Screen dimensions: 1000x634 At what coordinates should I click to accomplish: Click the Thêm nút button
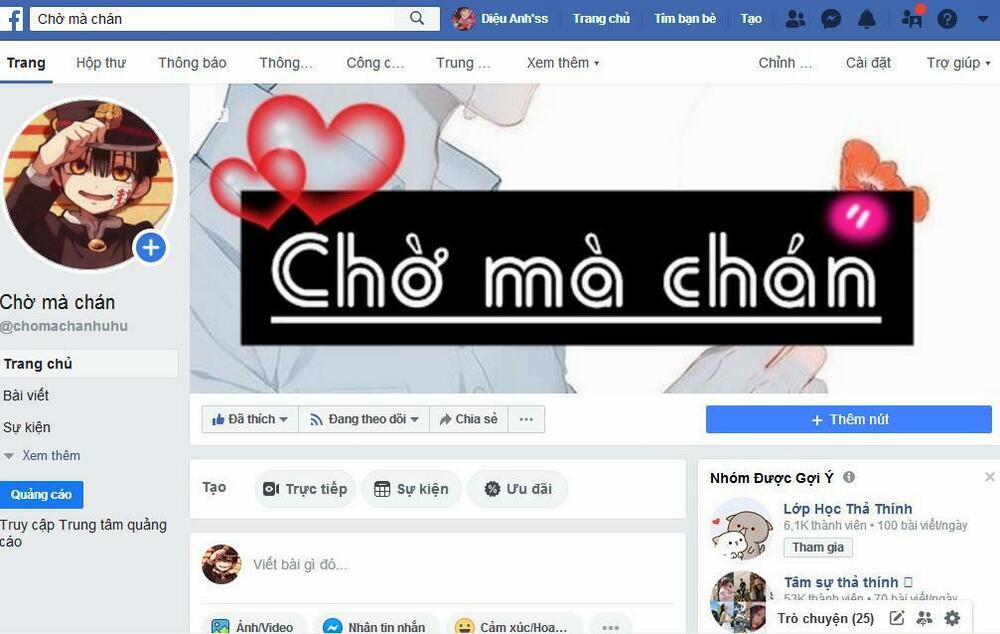click(849, 420)
